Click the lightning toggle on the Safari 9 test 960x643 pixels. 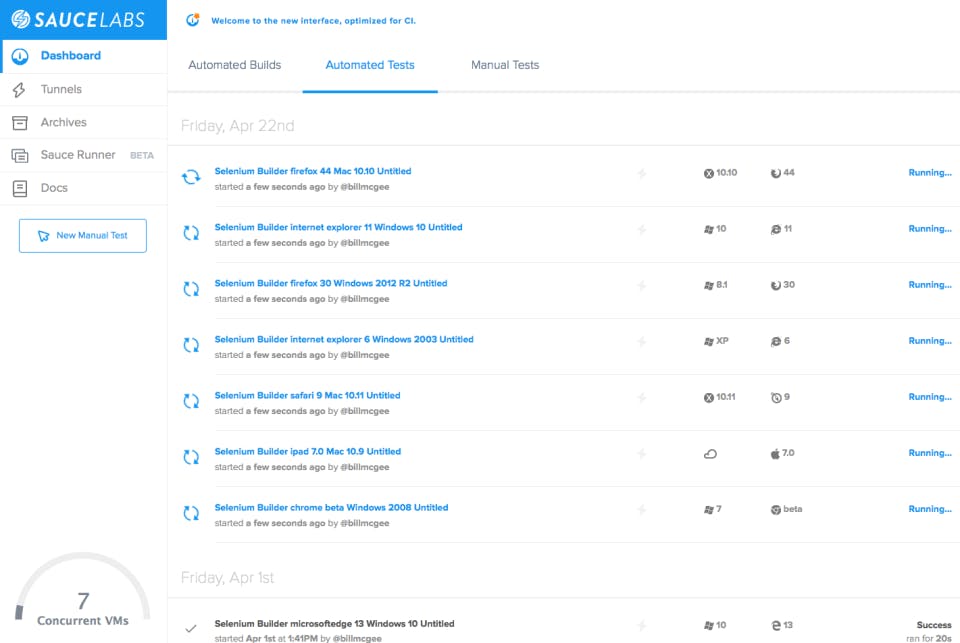coord(641,397)
